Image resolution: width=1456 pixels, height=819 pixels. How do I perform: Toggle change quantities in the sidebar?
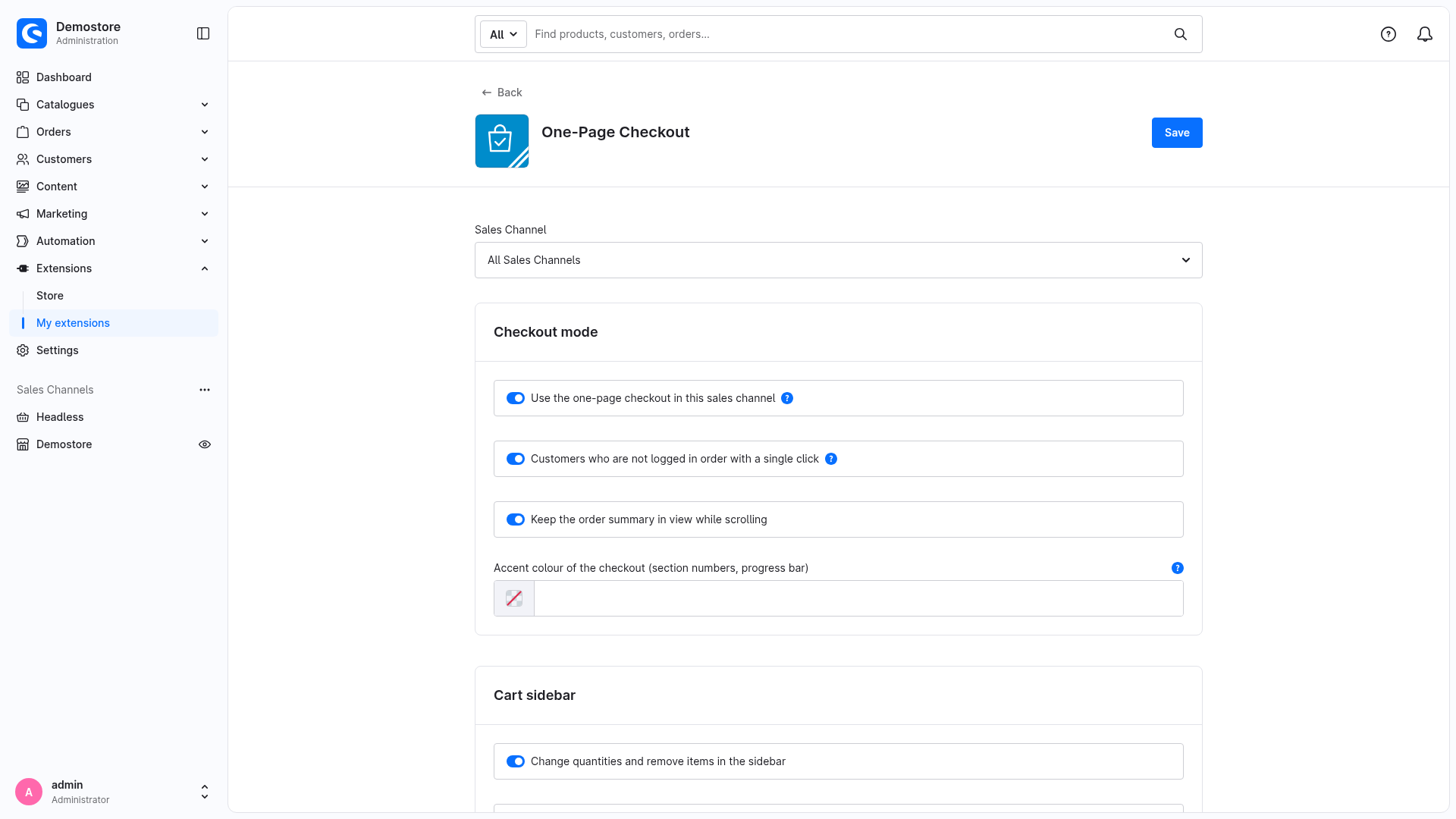tap(516, 761)
